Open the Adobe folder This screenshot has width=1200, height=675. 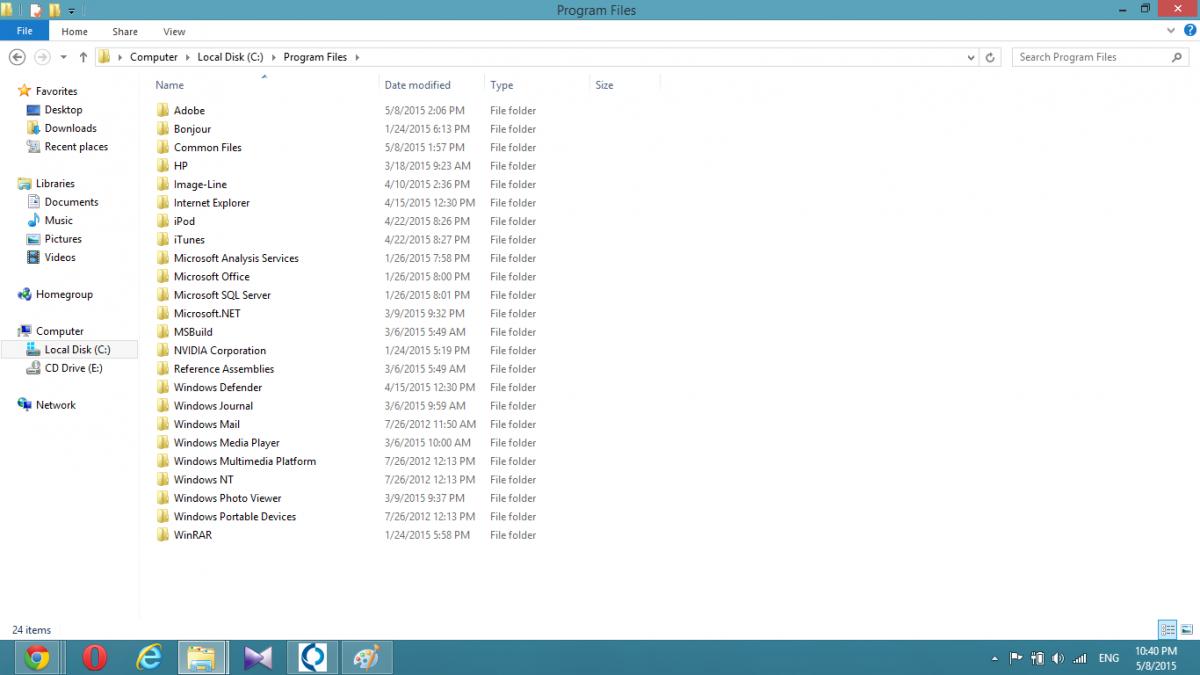point(189,110)
